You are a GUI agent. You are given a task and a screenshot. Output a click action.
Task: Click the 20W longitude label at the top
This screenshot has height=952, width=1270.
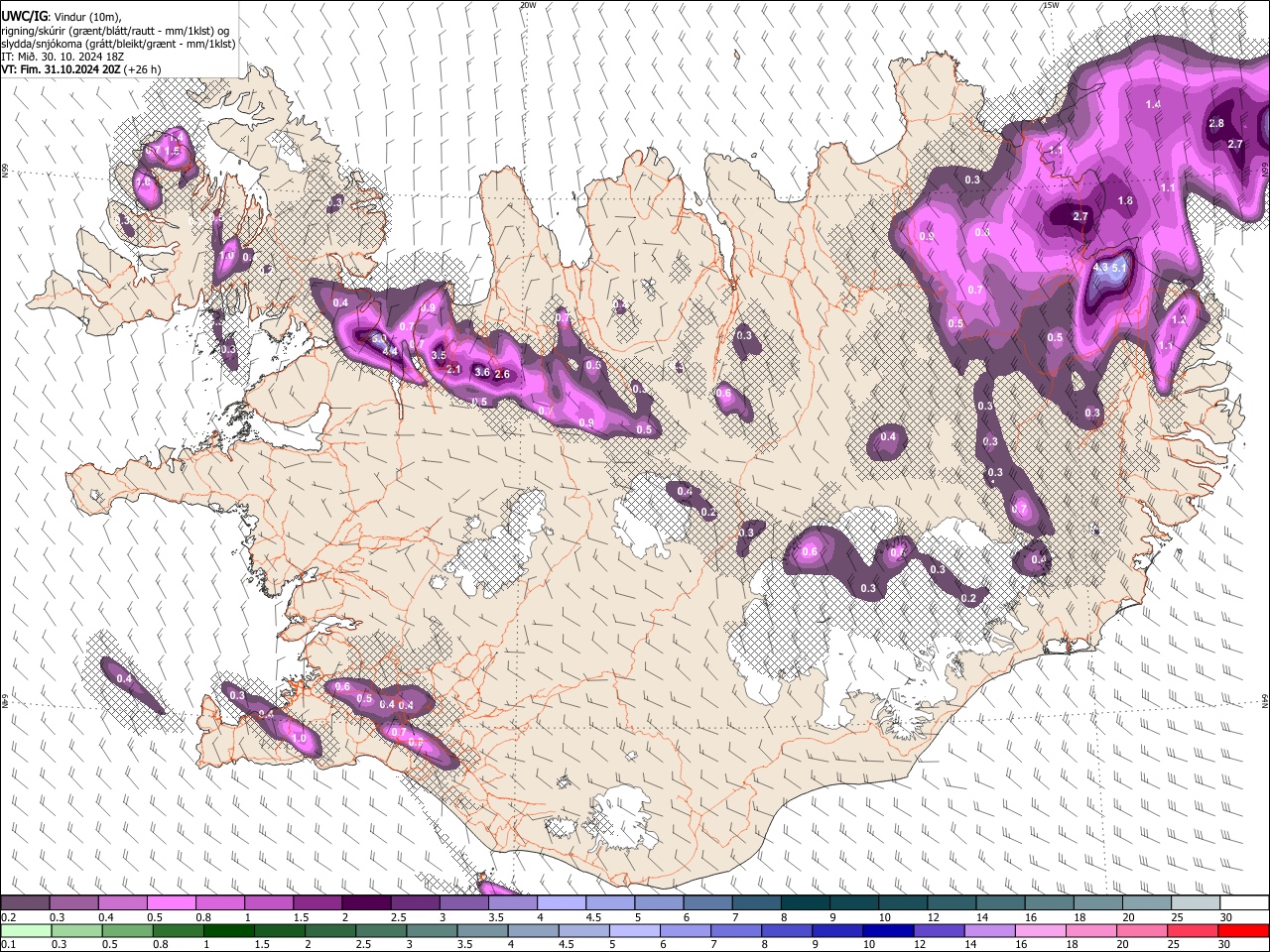click(x=528, y=5)
